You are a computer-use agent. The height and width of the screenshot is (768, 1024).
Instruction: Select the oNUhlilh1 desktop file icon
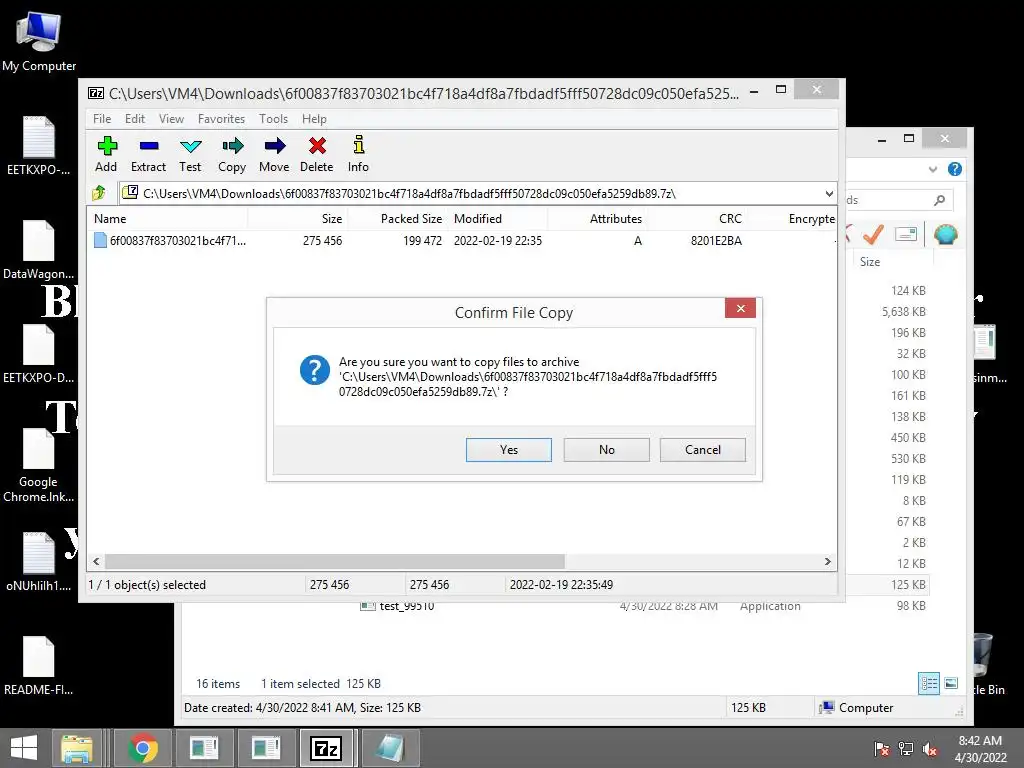point(39,562)
